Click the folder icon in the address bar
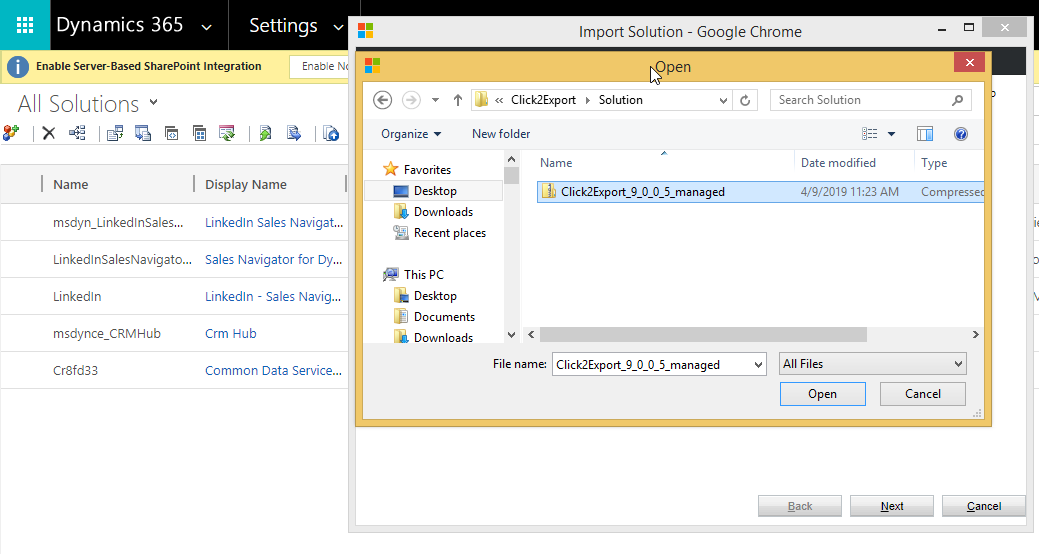 coord(482,100)
